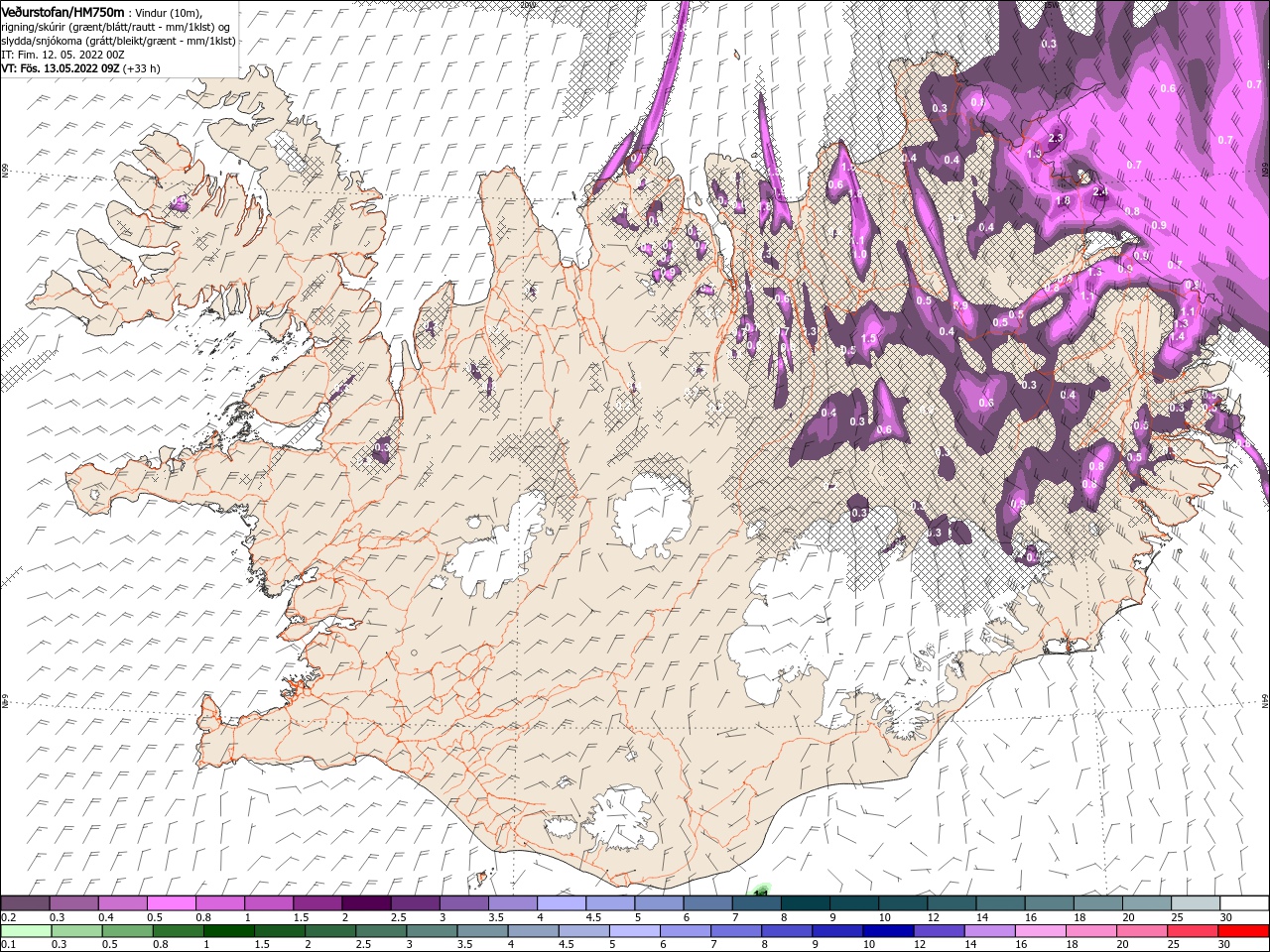Click the darkest purple 2 snow scale swatch
This screenshot has height=952, width=1270.
pyautogui.click(x=365, y=903)
